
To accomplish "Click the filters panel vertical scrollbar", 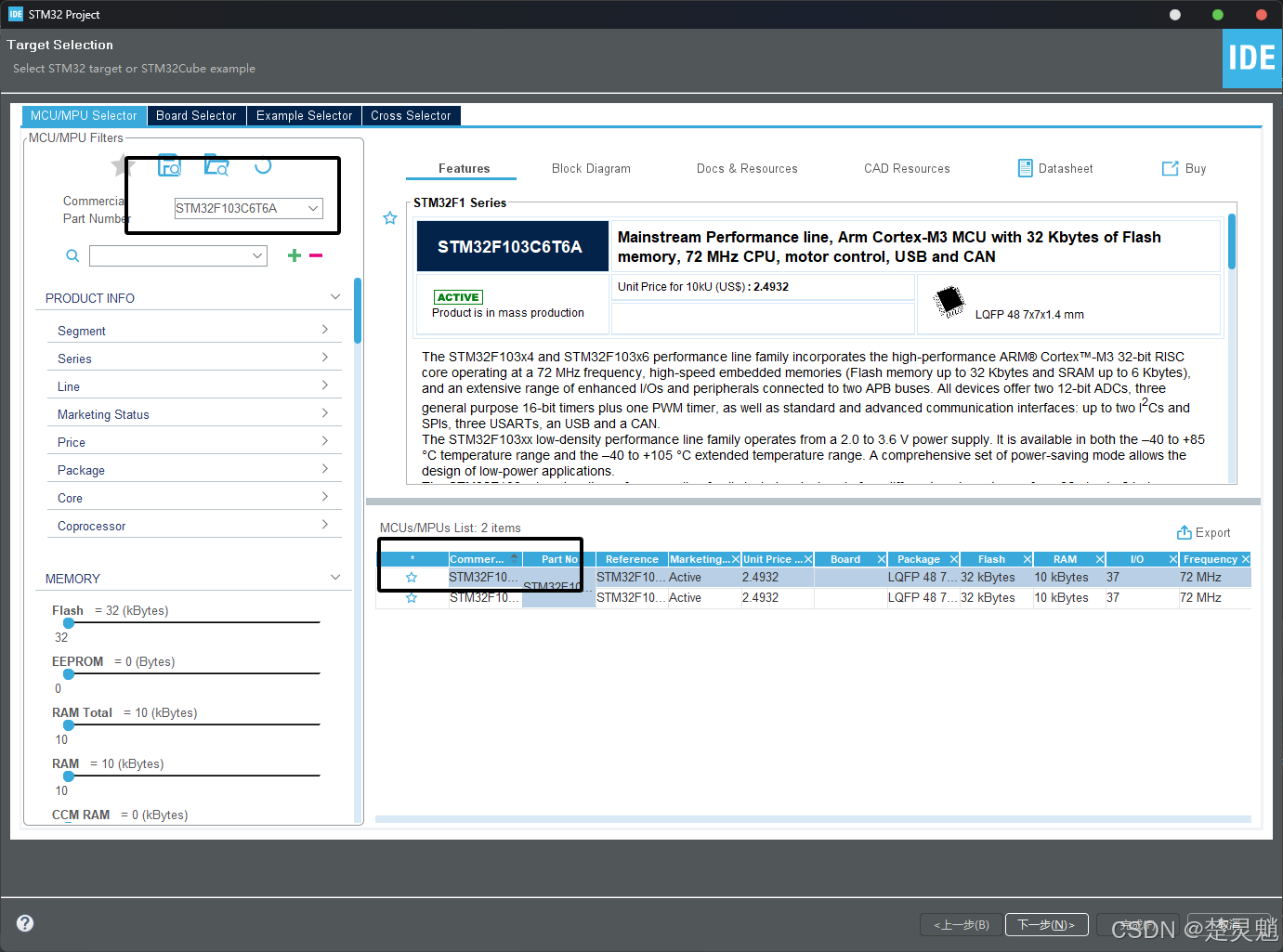I will tap(358, 311).
